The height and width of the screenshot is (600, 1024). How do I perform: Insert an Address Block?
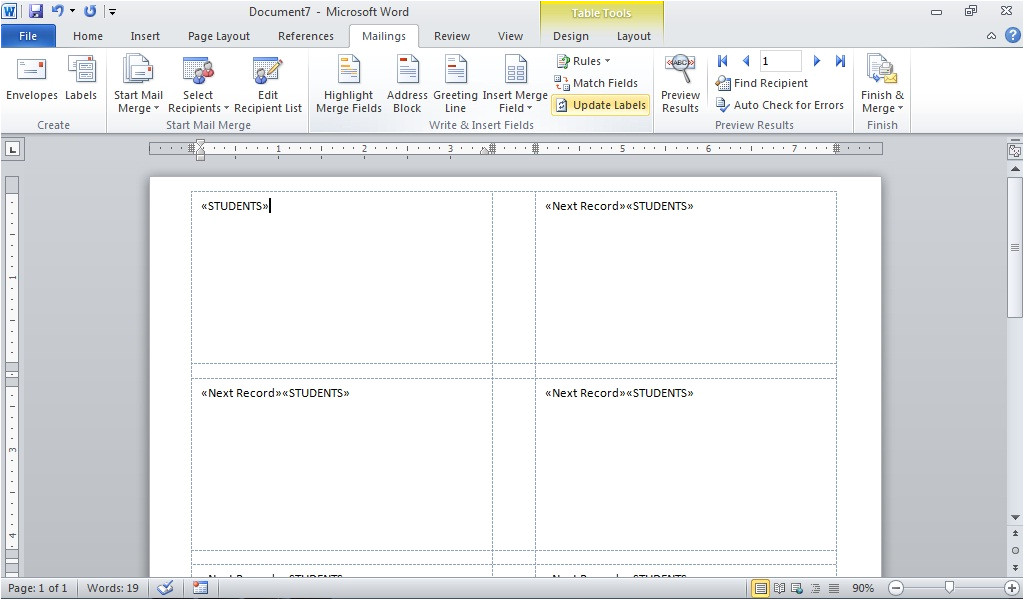pyautogui.click(x=406, y=83)
